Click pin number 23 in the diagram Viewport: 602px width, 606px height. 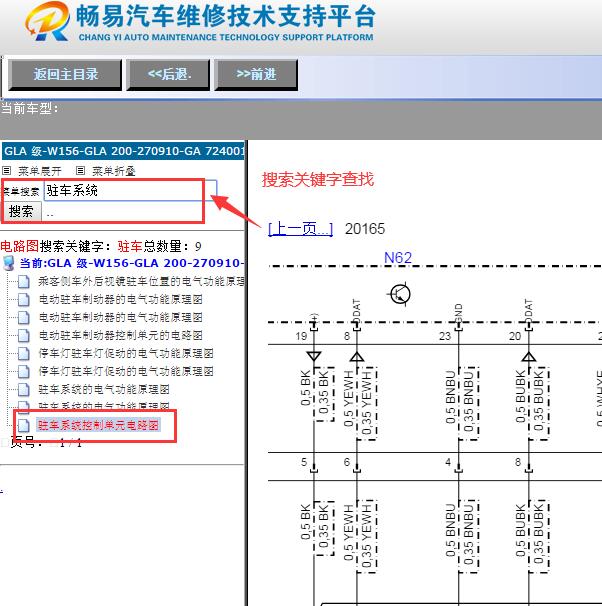[445, 336]
